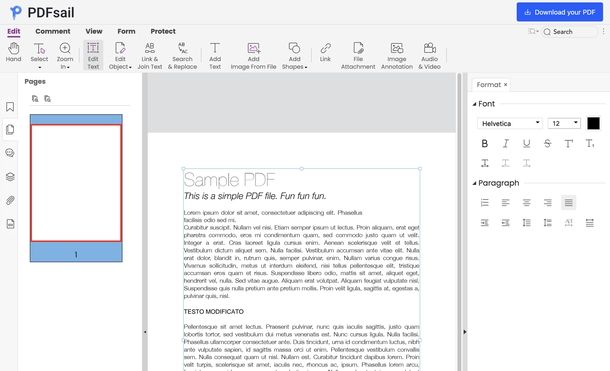
Task: Choose the Link & Join Text tool
Action: pyautogui.click(x=150, y=56)
